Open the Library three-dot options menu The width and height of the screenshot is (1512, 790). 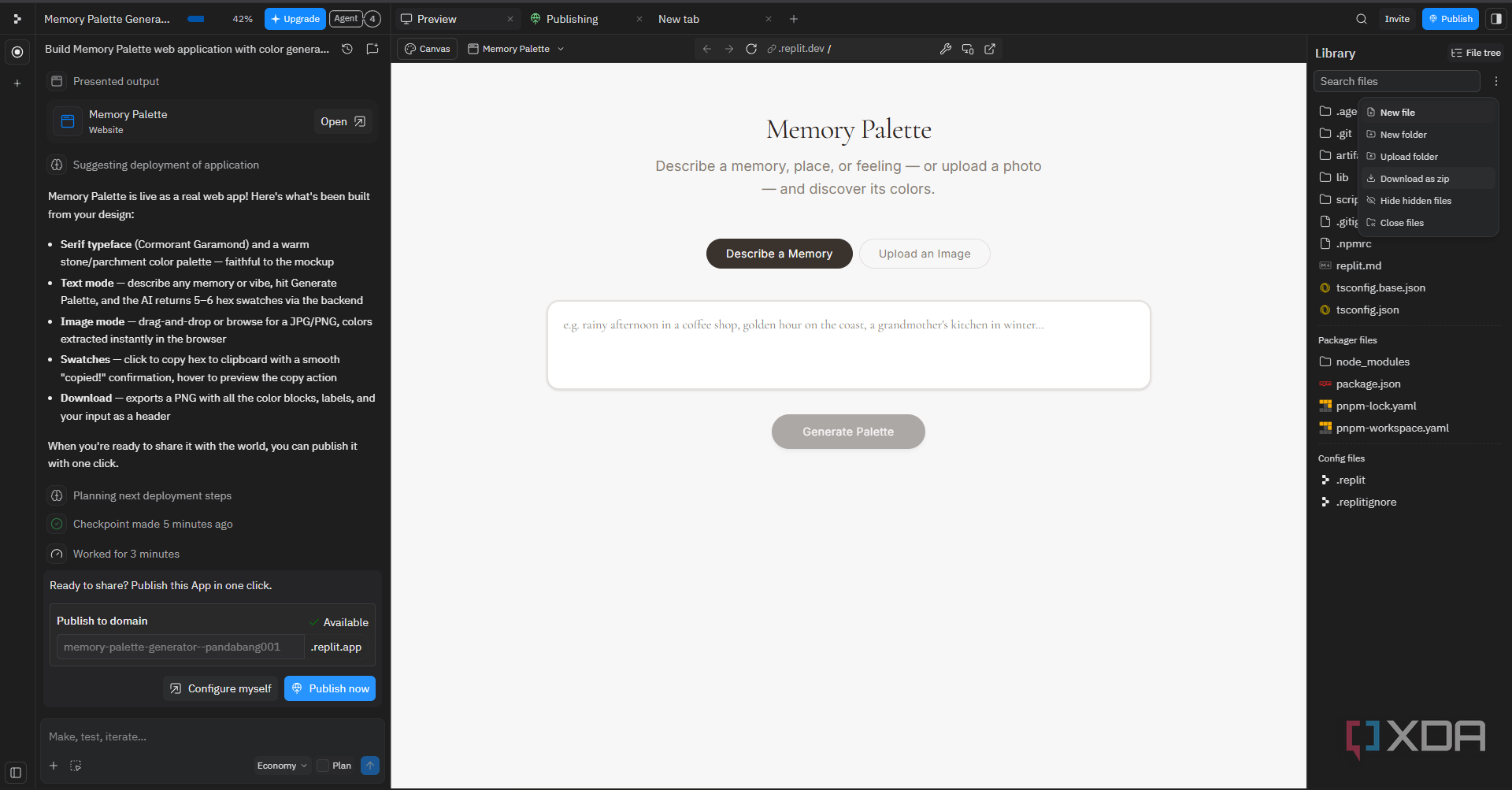click(1496, 81)
